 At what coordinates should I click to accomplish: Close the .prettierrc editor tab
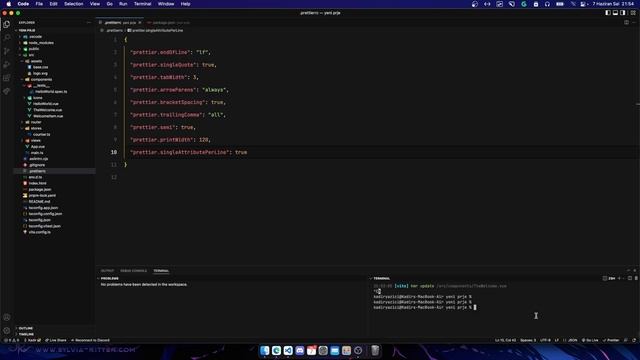click(140, 22)
